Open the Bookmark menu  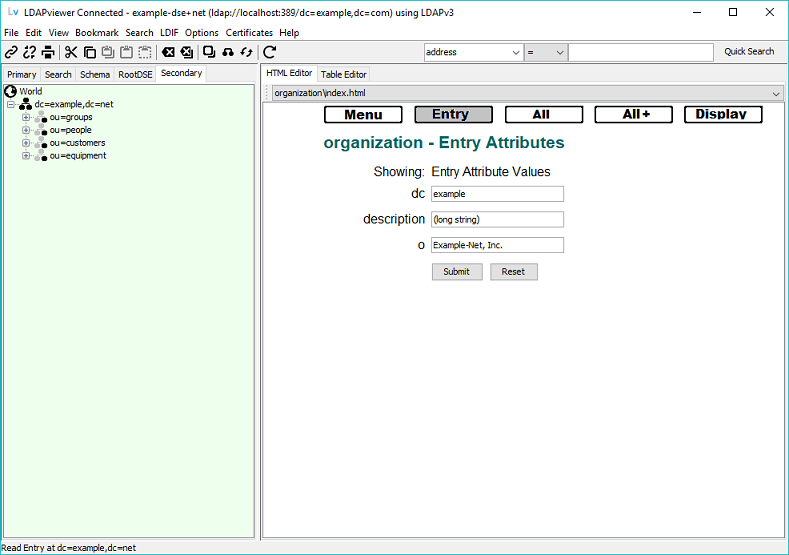pos(97,33)
